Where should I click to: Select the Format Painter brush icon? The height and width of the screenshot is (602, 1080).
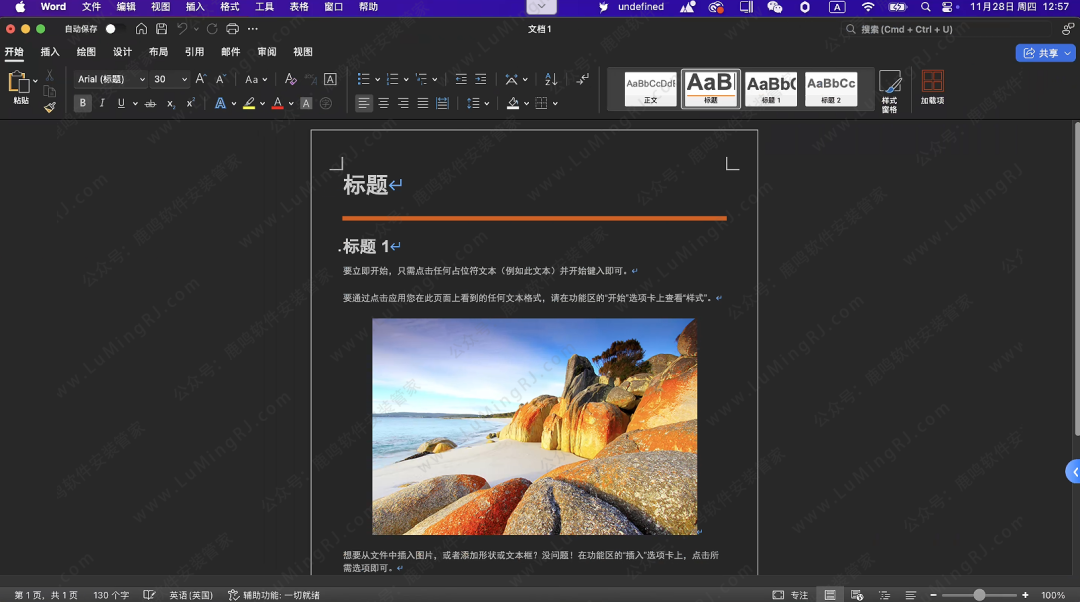coord(49,107)
